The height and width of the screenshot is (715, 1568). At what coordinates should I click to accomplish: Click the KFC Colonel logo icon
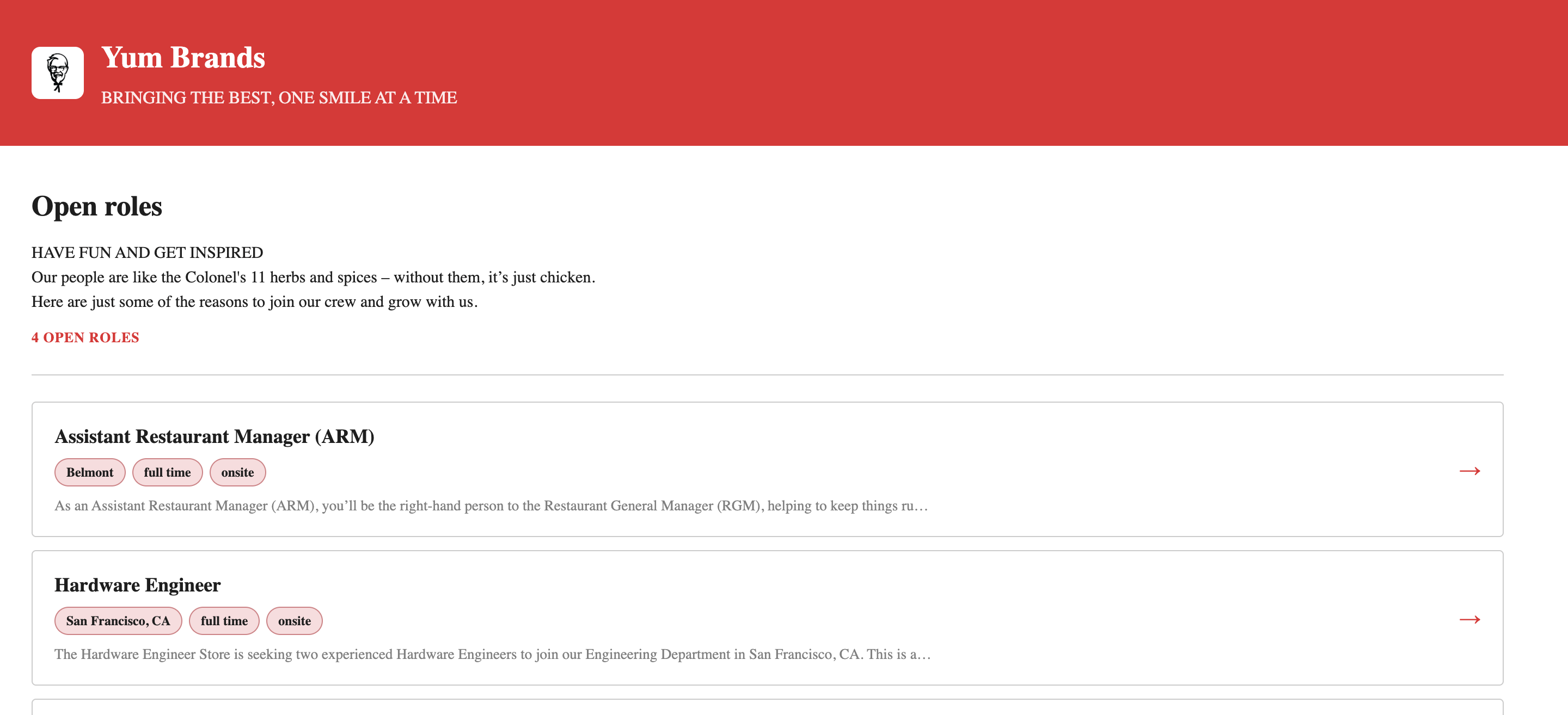click(x=57, y=72)
